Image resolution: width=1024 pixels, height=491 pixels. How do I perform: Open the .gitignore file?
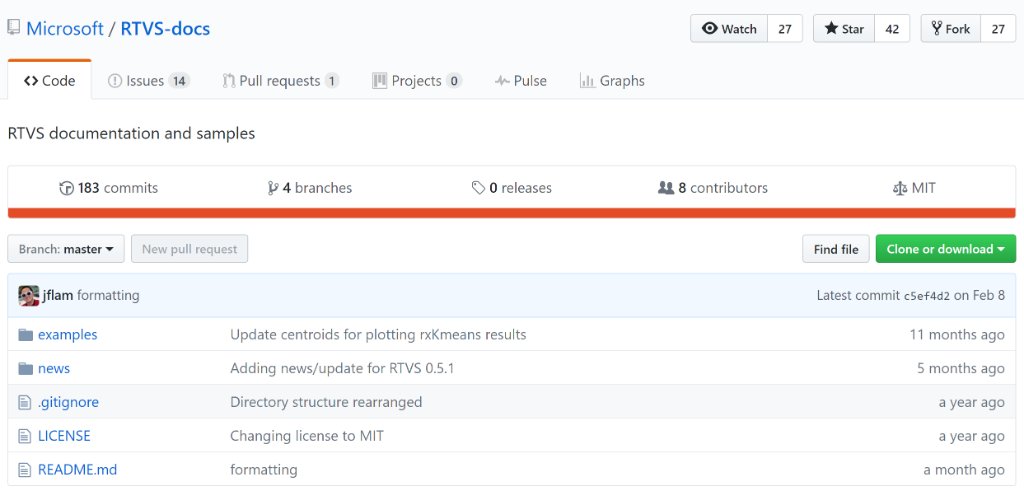pos(68,402)
